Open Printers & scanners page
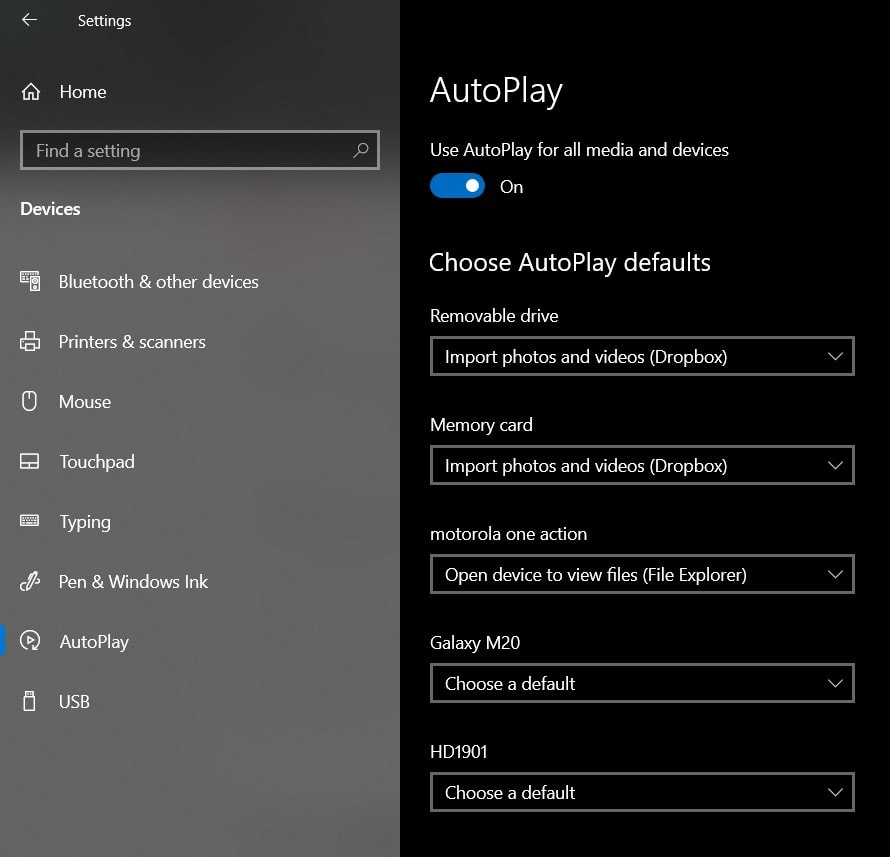This screenshot has height=857, width=890. [132, 342]
